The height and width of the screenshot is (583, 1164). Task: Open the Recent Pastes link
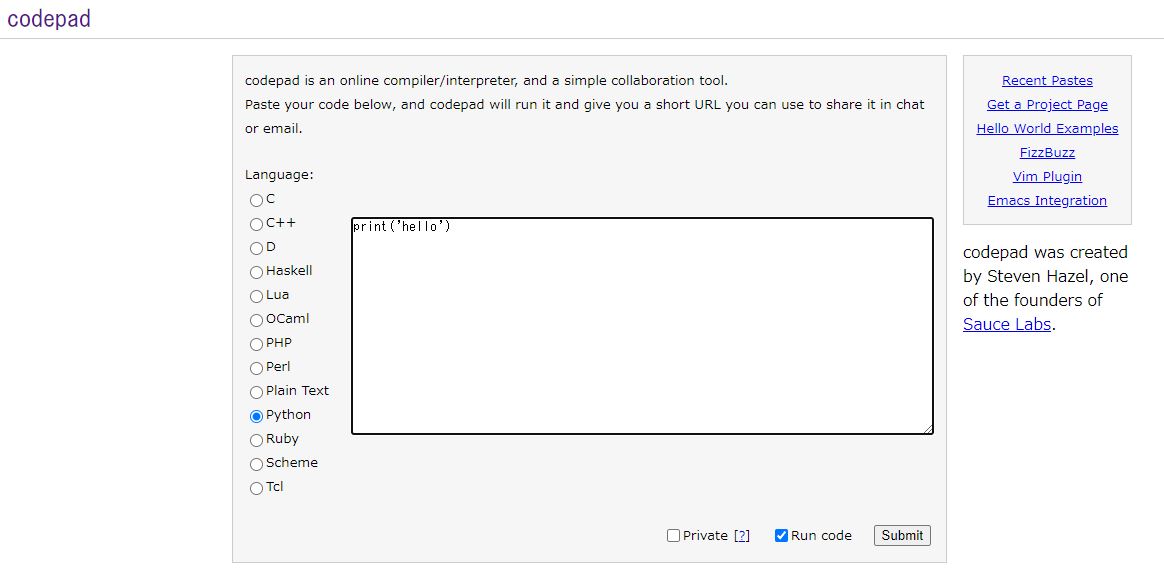click(x=1047, y=81)
